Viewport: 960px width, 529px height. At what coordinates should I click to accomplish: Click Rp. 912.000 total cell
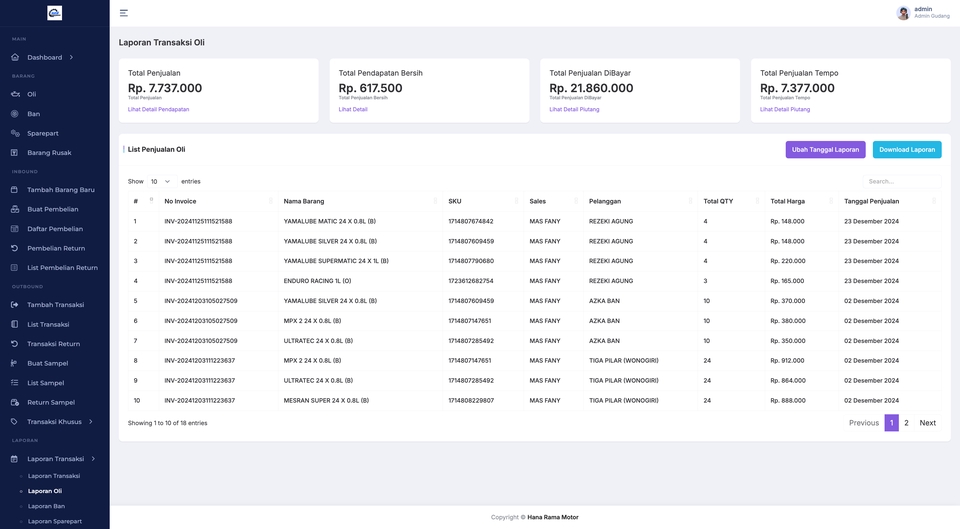(x=787, y=361)
